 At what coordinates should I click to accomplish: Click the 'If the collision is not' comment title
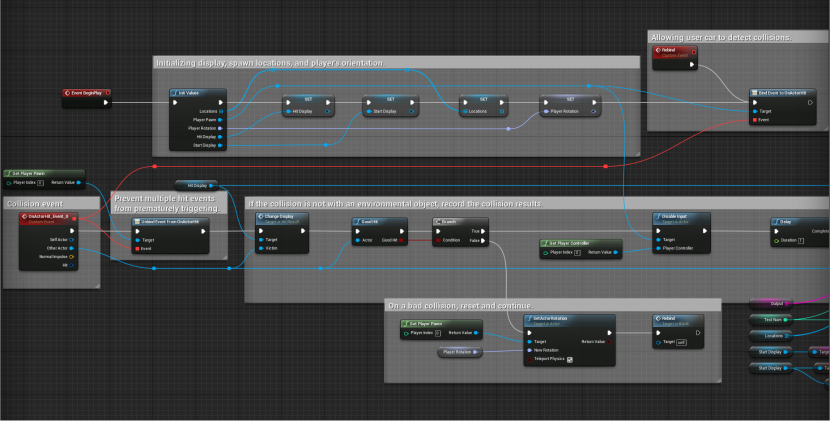(x=395, y=204)
